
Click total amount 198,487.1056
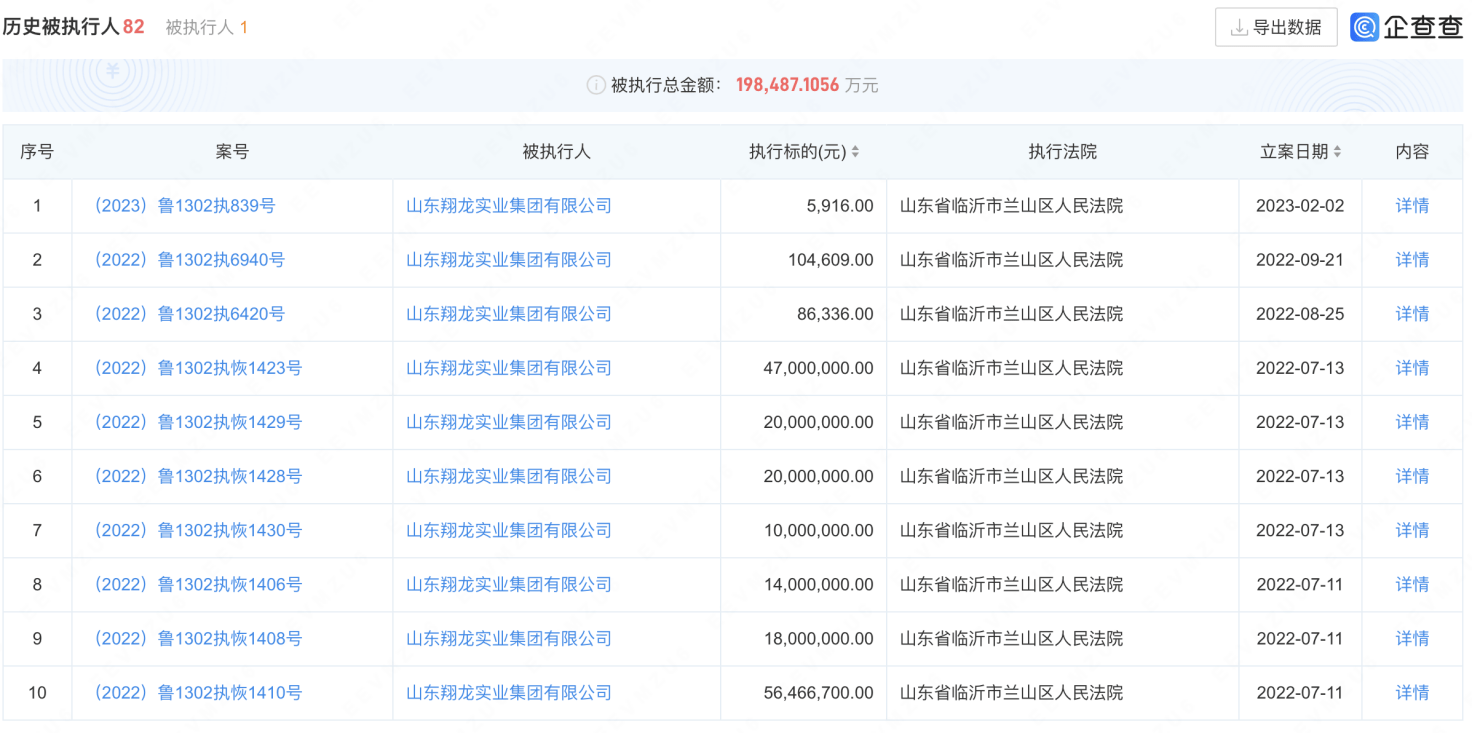point(787,86)
